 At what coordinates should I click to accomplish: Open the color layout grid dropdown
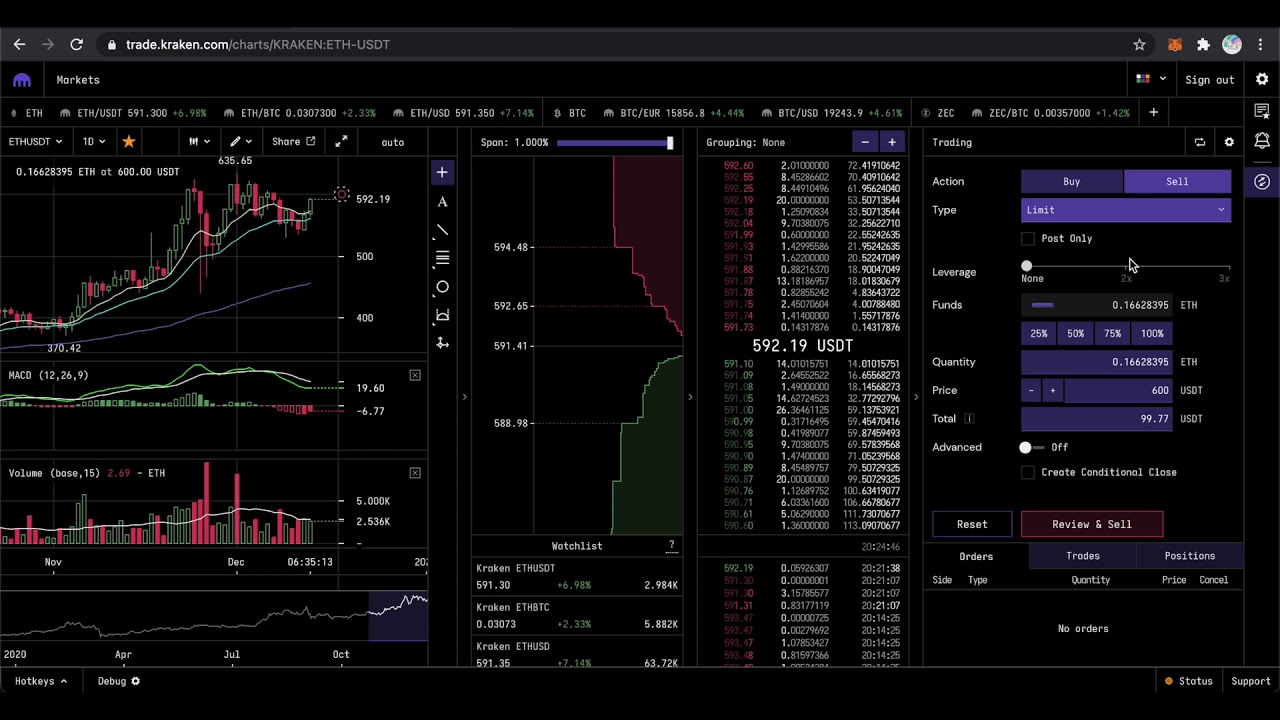[x=1151, y=80]
